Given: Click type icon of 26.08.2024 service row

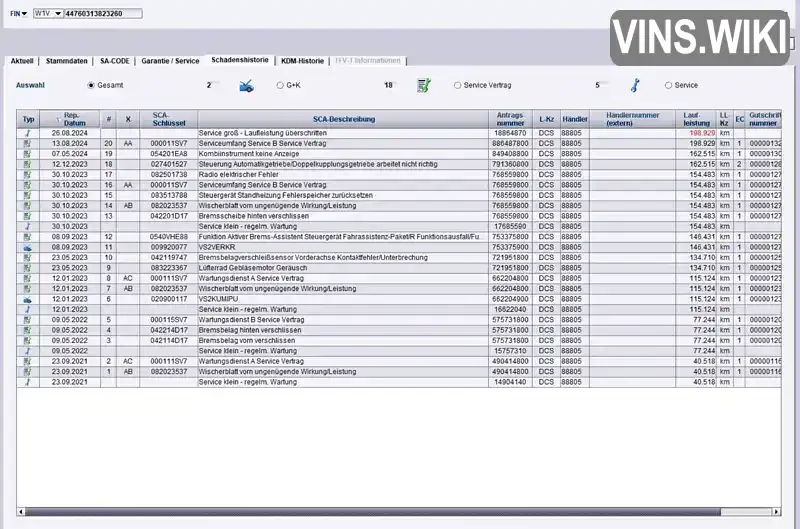Looking at the screenshot, I should [28, 133].
